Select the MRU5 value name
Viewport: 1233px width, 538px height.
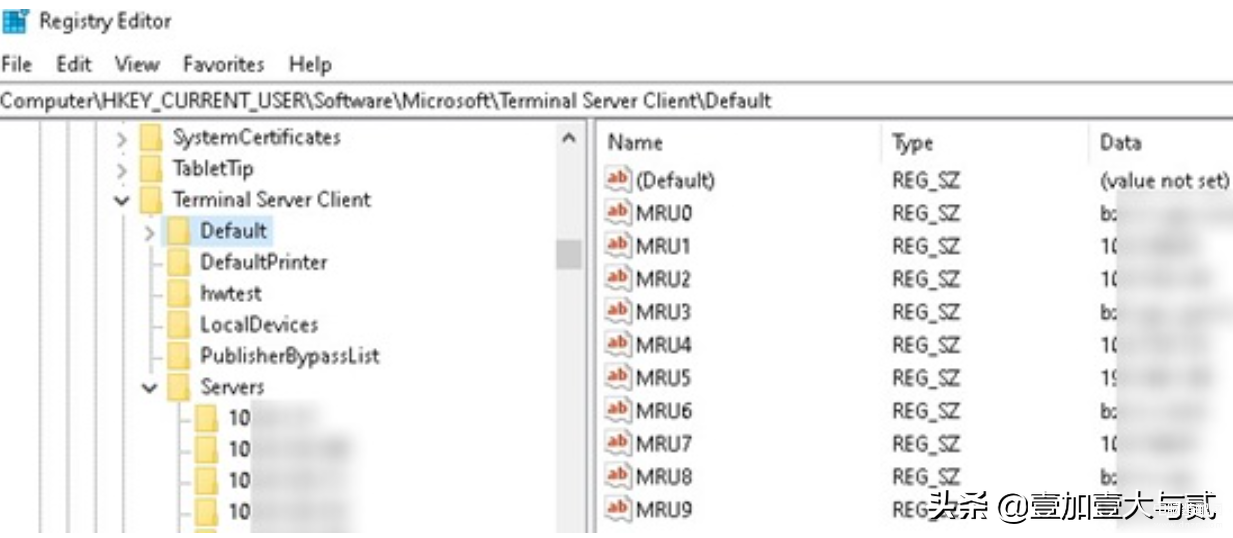(664, 379)
